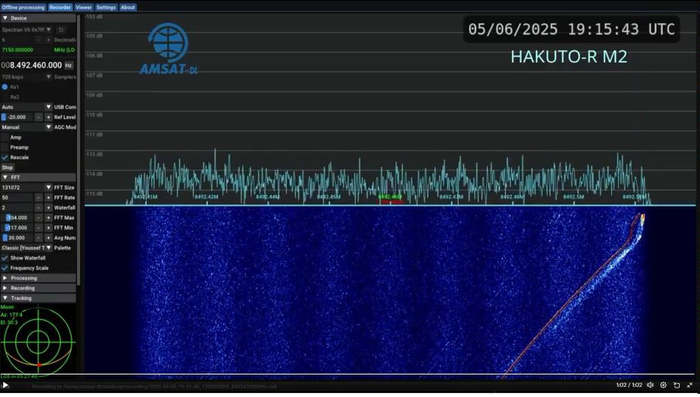
Task: Click the video progress bar
Action: (348, 374)
